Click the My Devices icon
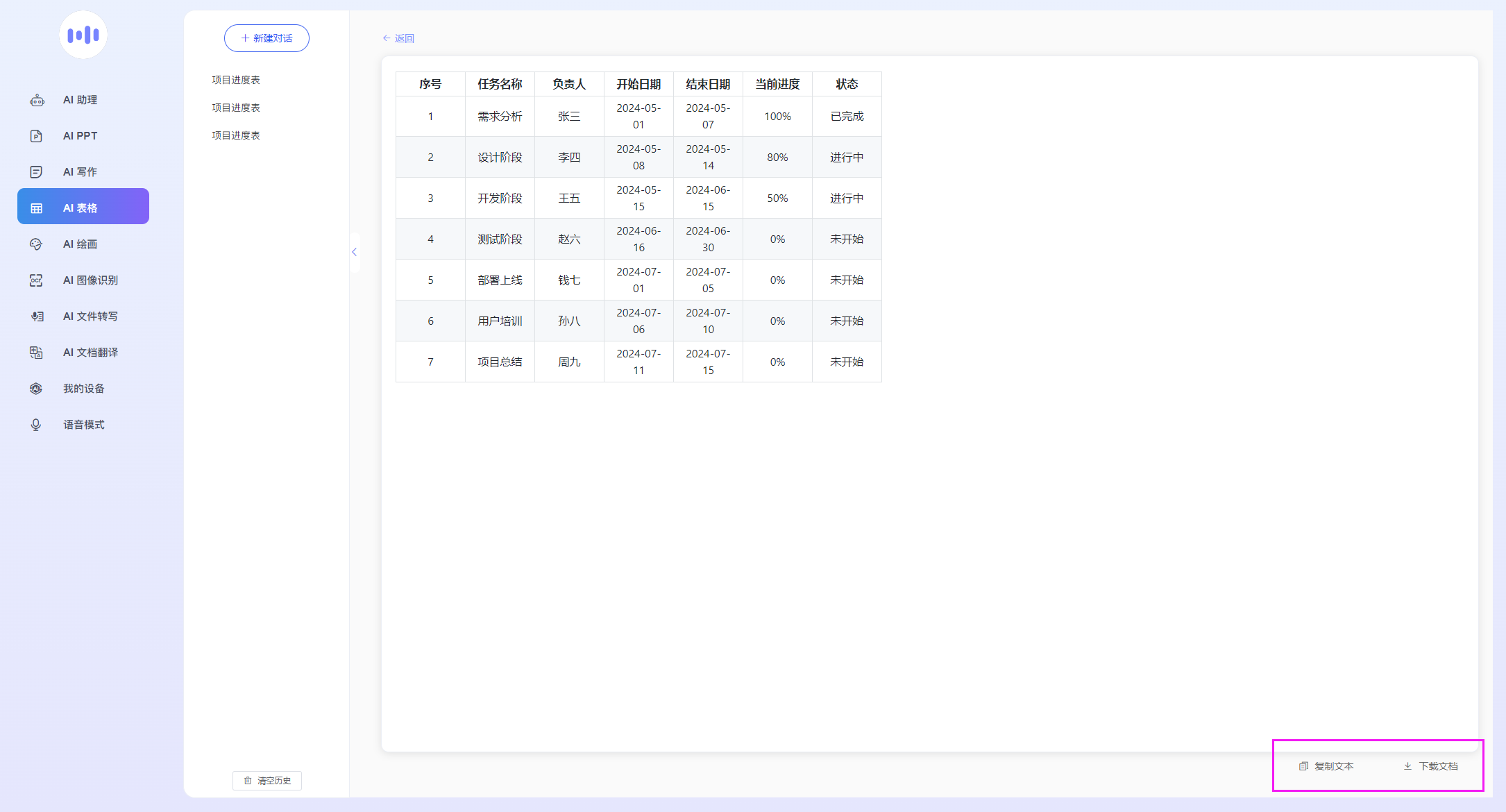This screenshot has width=1506, height=812. pos(37,389)
